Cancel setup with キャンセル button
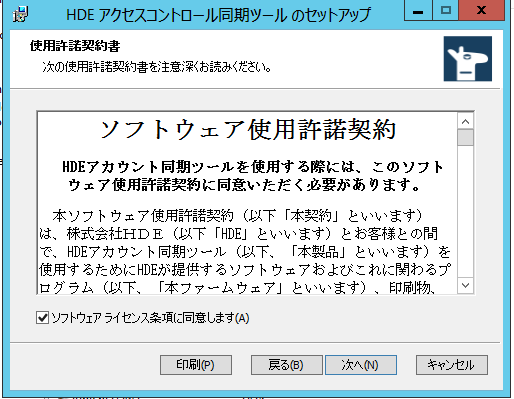The width and height of the screenshot is (514, 399). 452,365
